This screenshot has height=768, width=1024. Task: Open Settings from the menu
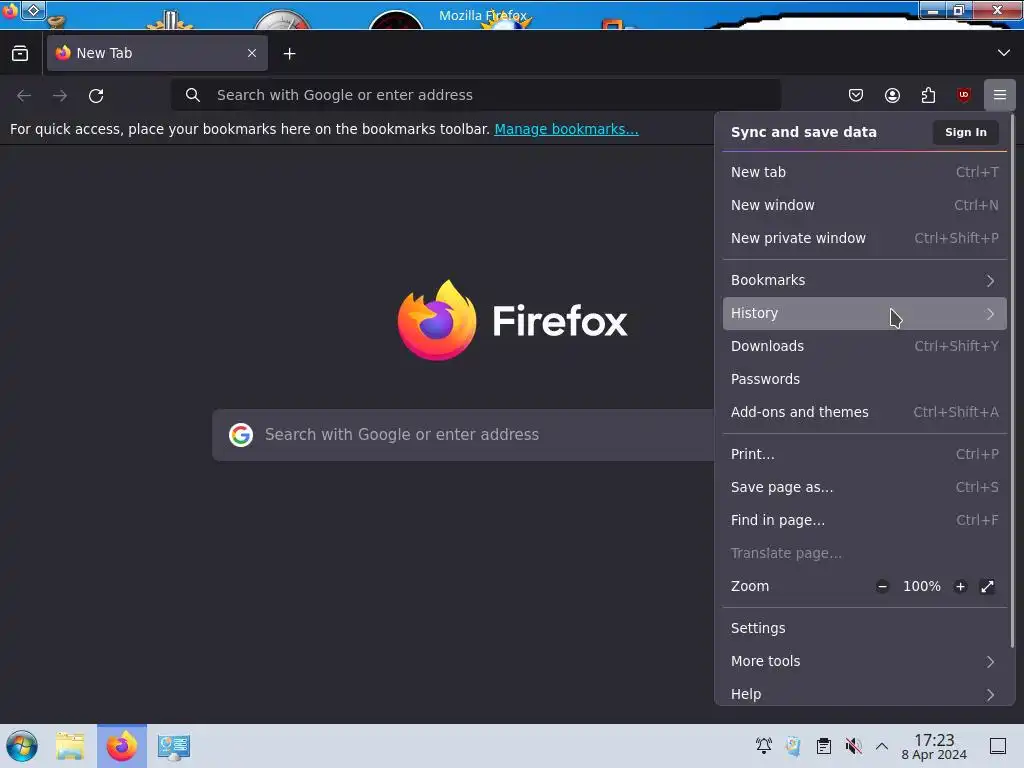[x=865, y=628]
